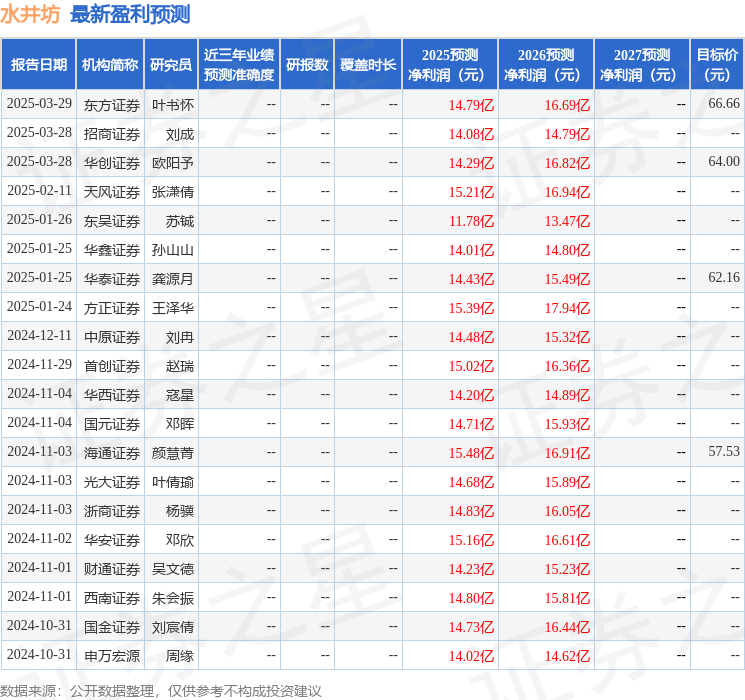Click the 2025 forecast 14.08亿
745x700 pixels.
tap(471, 134)
